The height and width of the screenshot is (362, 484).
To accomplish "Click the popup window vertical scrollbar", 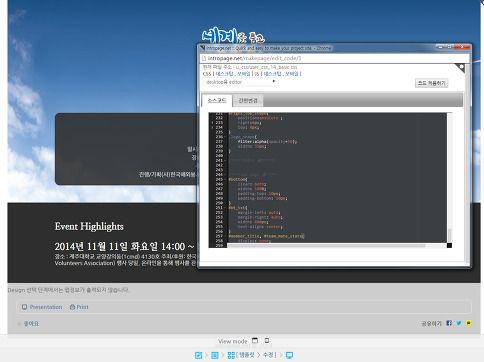I will coord(467,163).
